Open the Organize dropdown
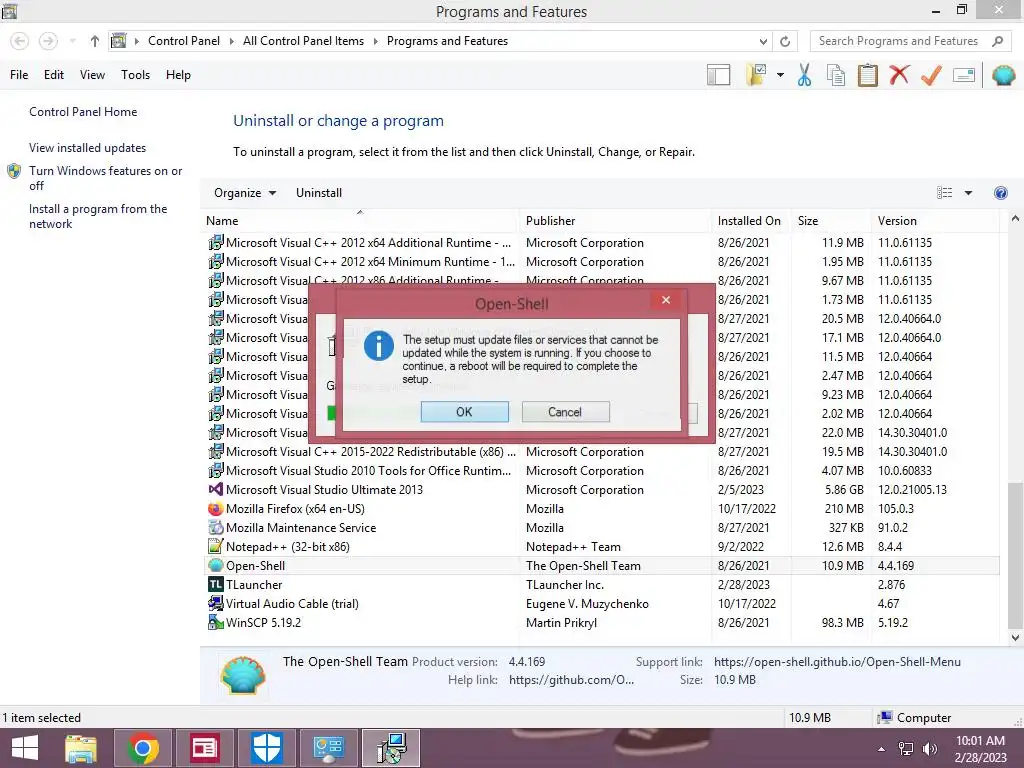Image resolution: width=1024 pixels, height=768 pixels. tap(245, 193)
